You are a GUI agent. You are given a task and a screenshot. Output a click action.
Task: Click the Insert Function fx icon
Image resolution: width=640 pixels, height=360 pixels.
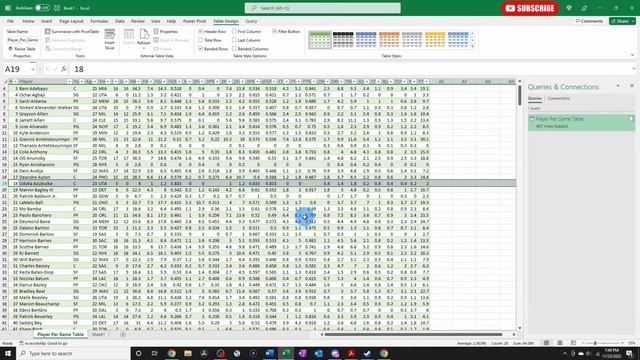64,69
